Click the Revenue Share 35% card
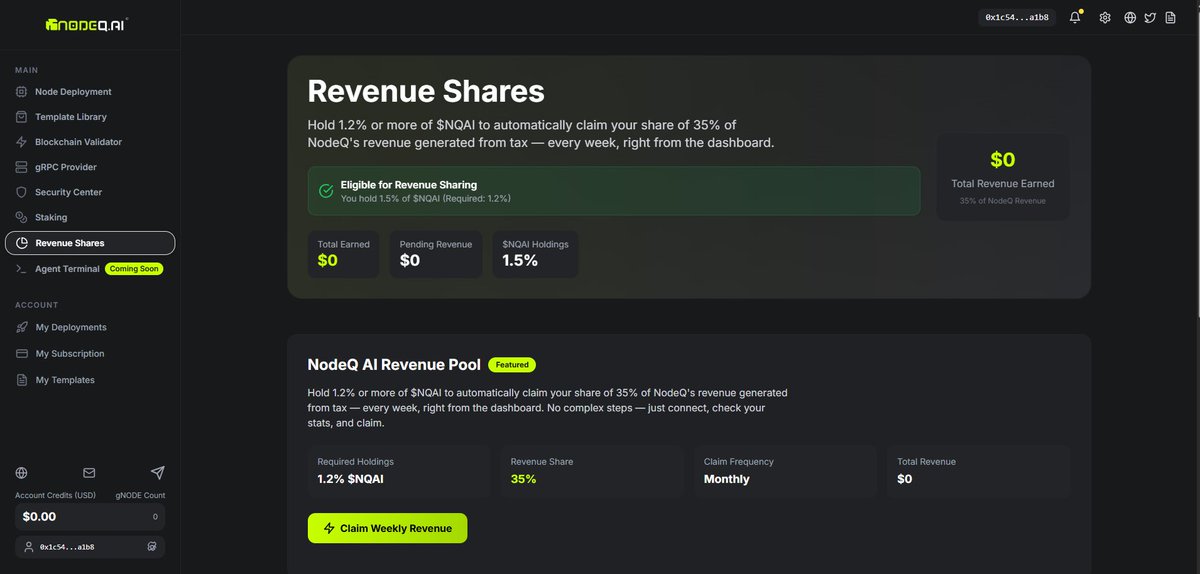This screenshot has width=1200, height=574. [x=594, y=472]
